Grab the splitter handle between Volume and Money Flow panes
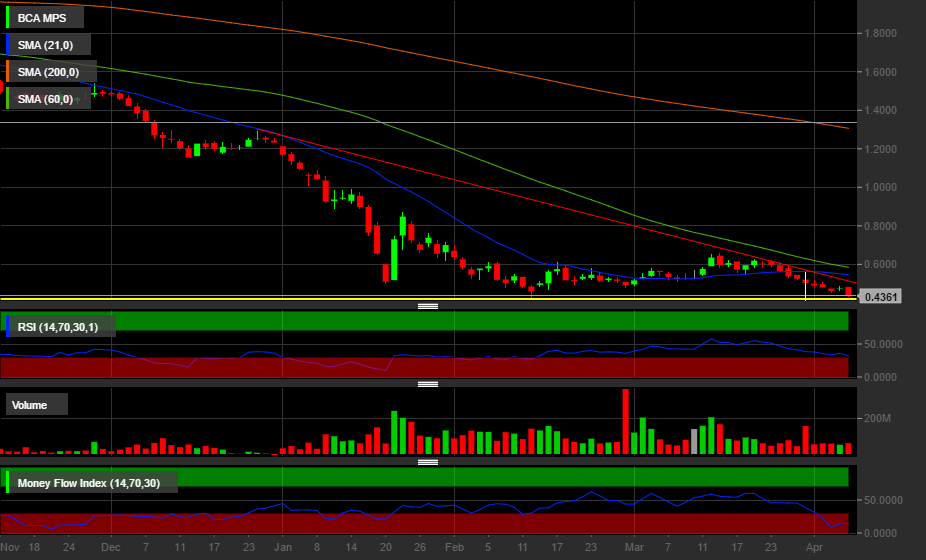The image size is (926, 560). click(428, 462)
